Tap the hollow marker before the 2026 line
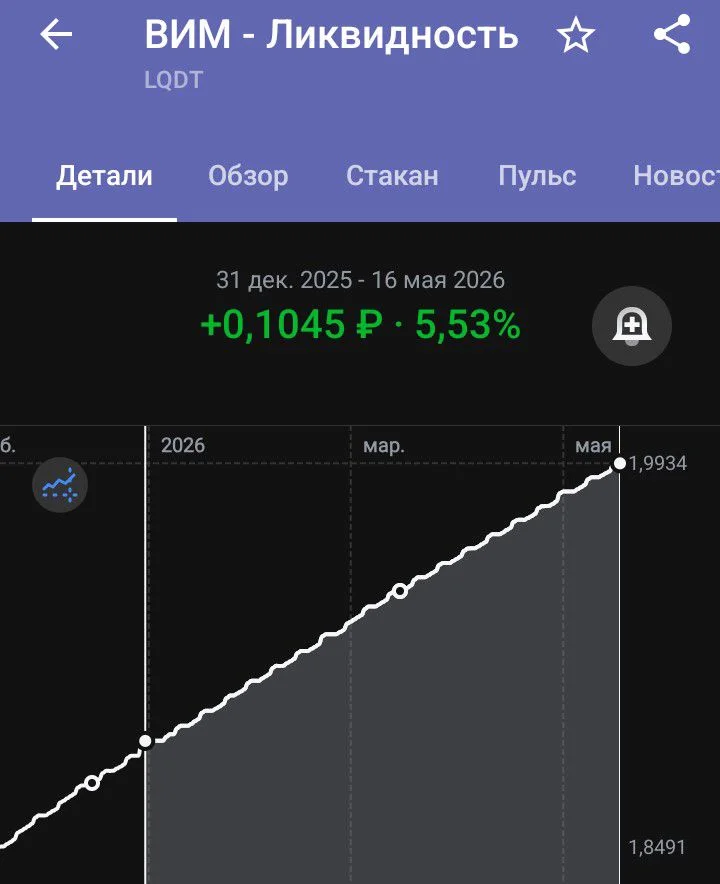Viewport: 720px width, 884px height. click(x=92, y=783)
